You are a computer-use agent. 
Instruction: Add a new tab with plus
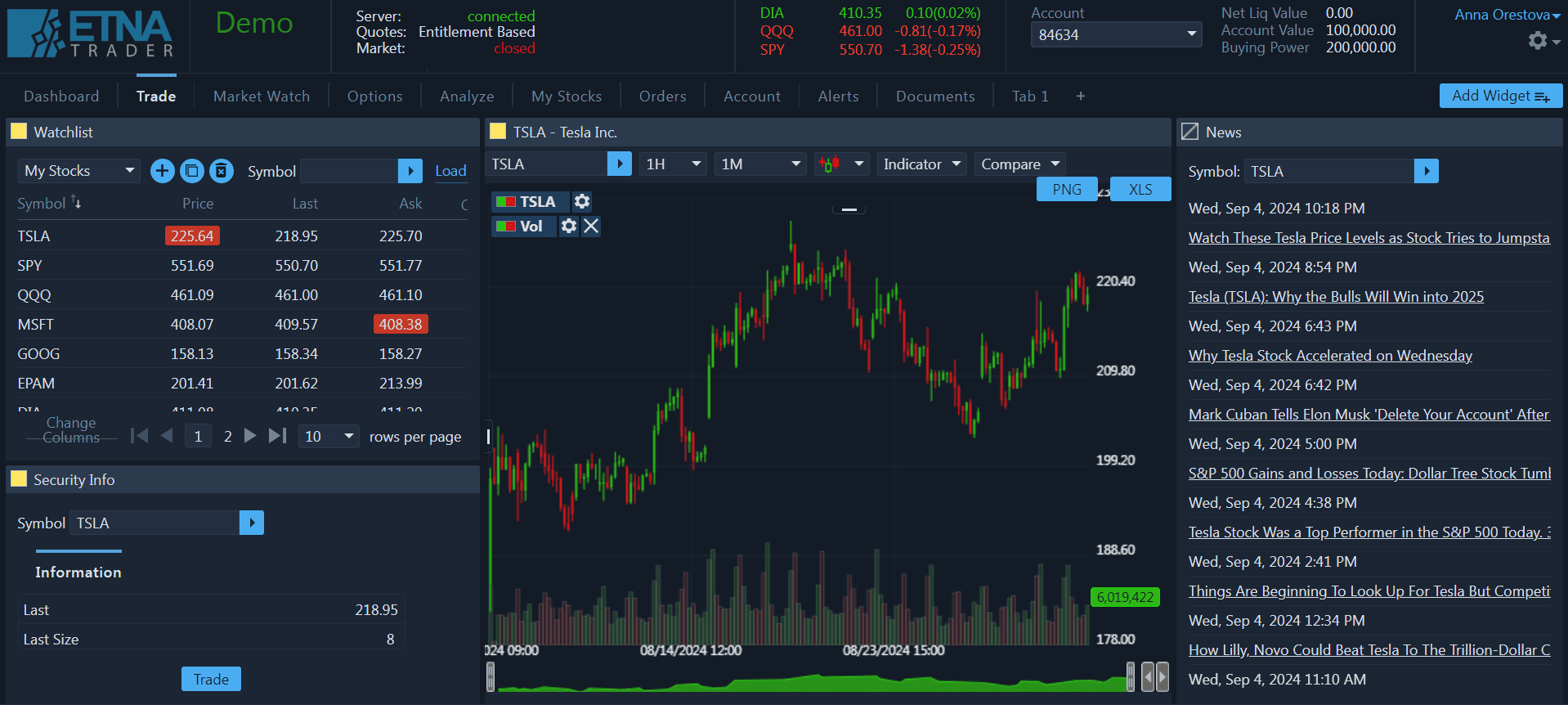click(x=1081, y=97)
